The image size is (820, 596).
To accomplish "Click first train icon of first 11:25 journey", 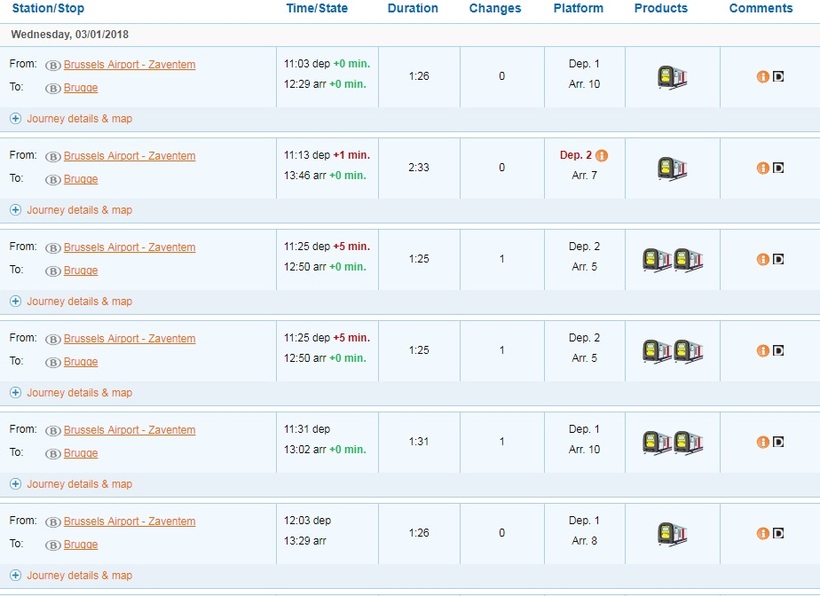I will (x=657, y=260).
